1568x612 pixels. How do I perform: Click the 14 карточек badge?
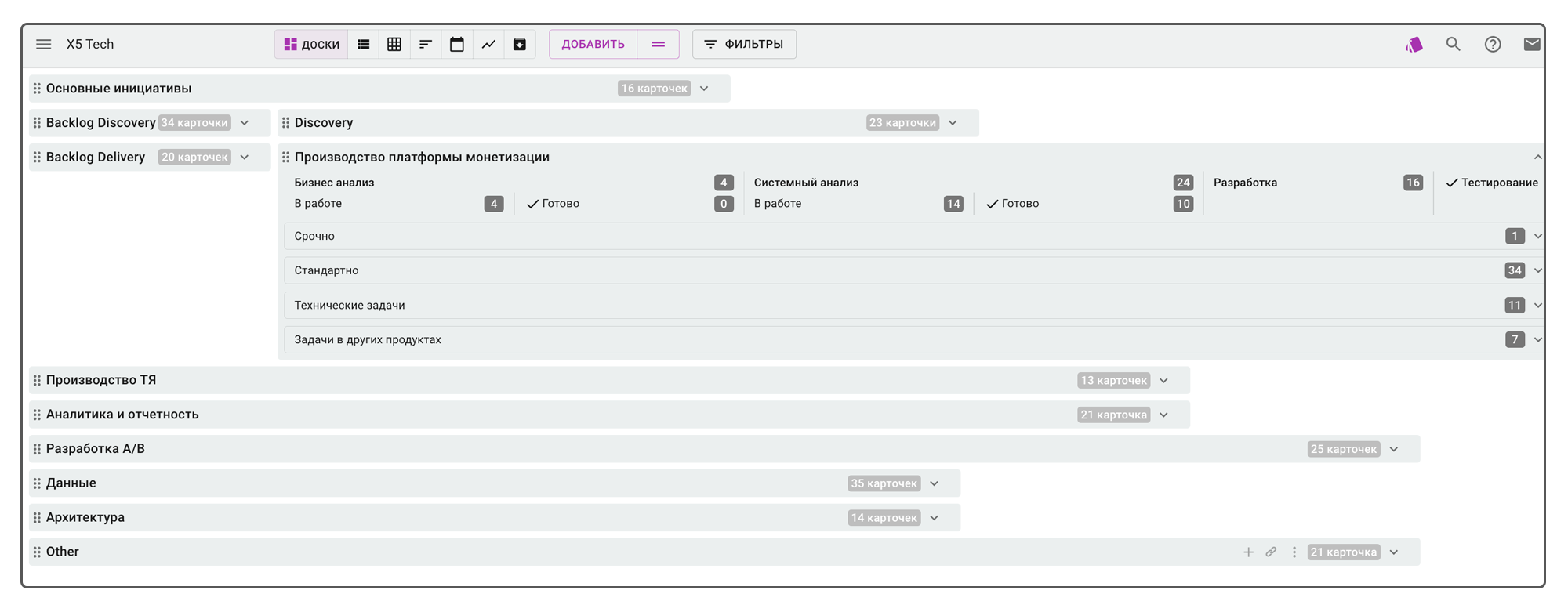(884, 518)
